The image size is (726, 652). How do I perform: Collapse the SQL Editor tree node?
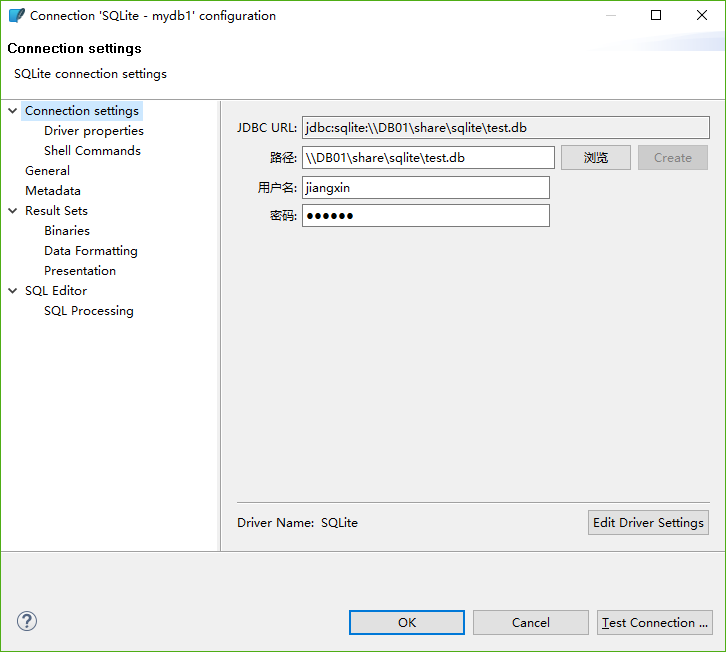(x=13, y=291)
